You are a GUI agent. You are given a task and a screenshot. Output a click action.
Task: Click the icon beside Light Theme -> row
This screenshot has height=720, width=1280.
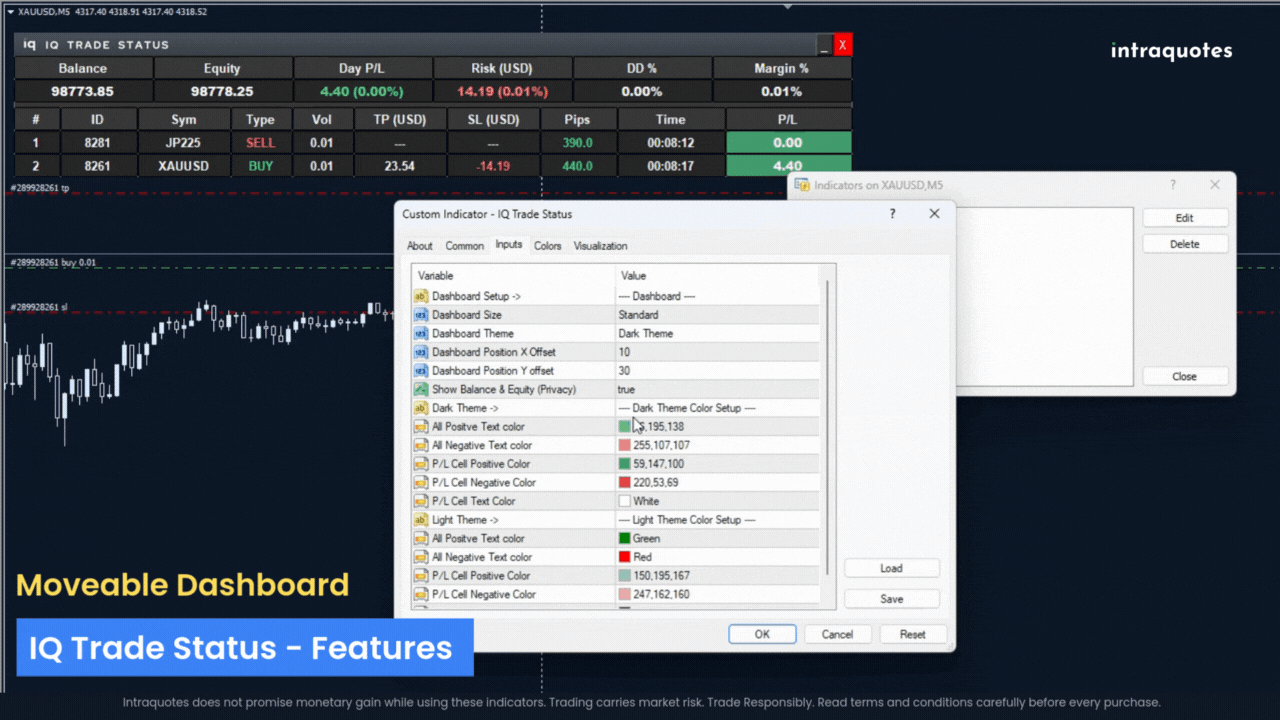421,520
